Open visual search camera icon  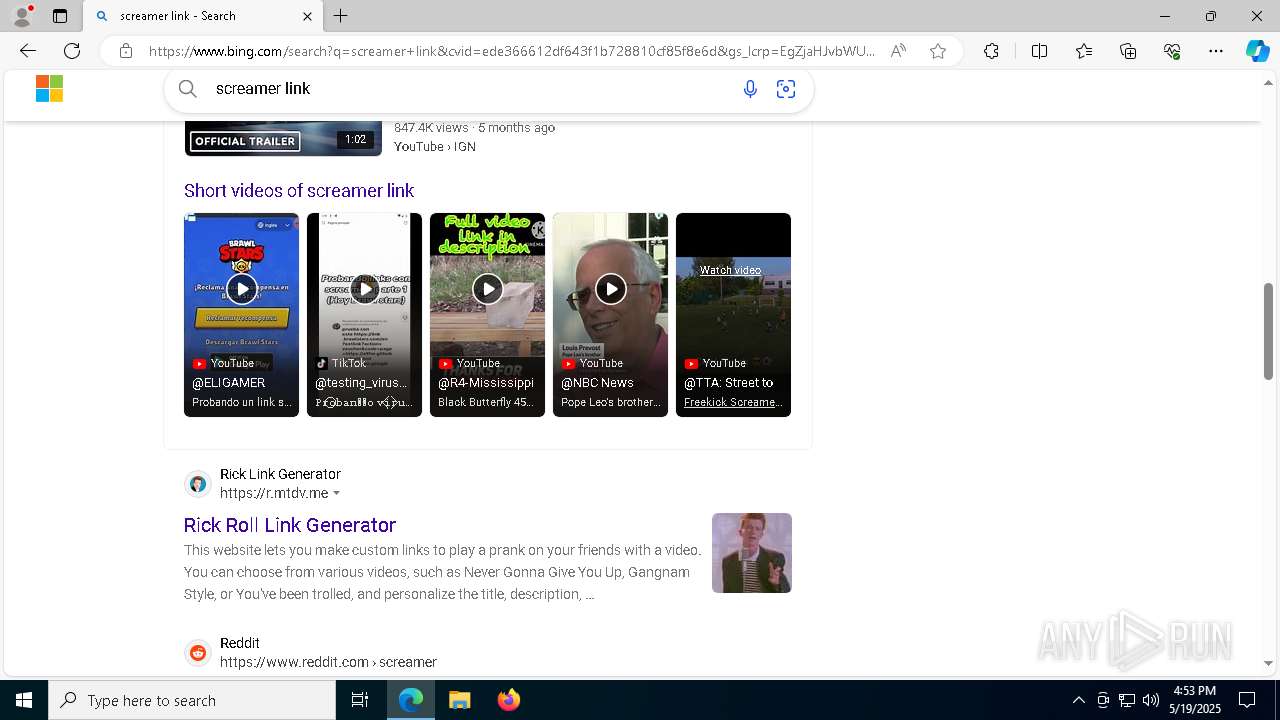pyautogui.click(x=786, y=89)
